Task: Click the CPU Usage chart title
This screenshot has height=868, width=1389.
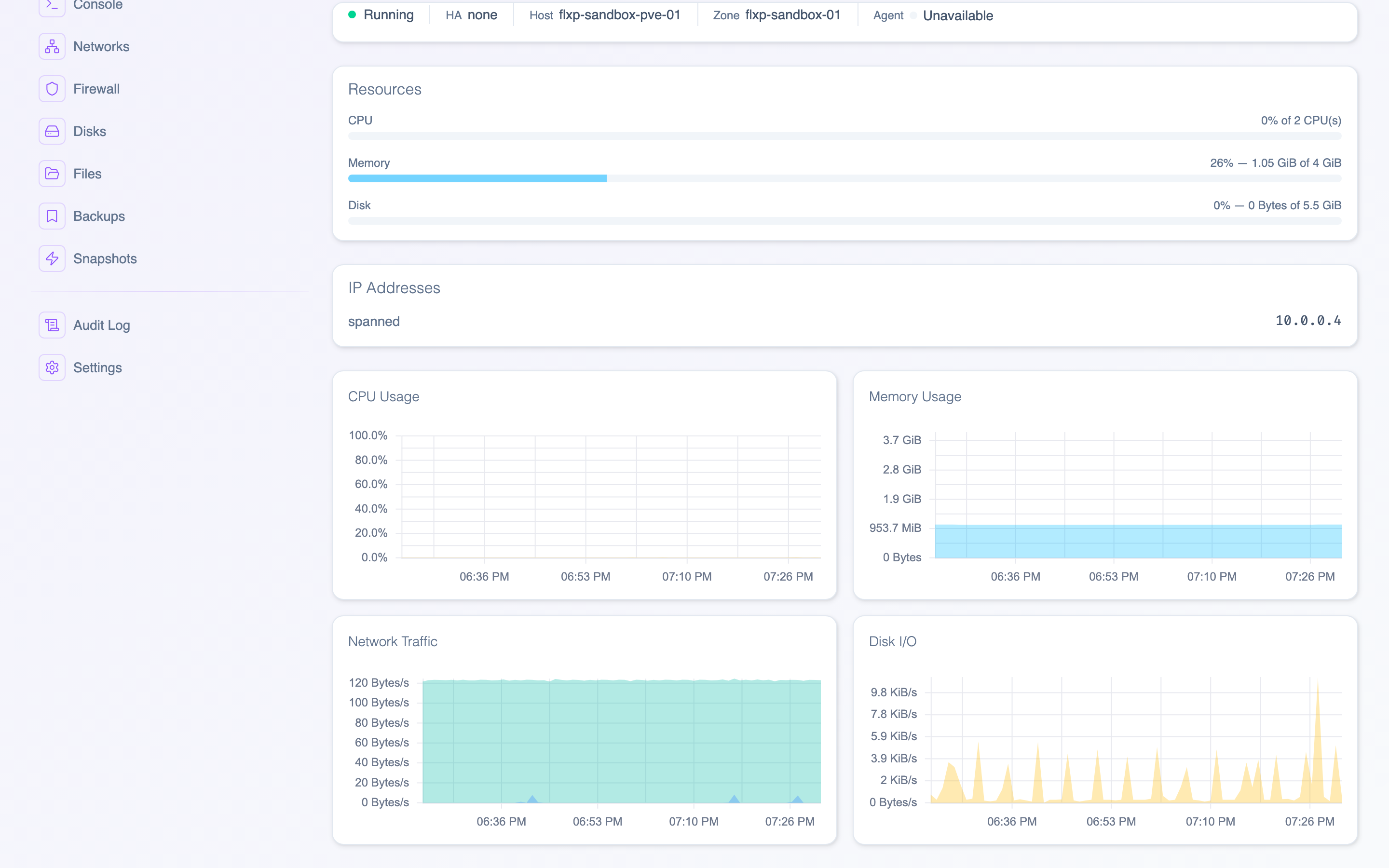Action: click(x=383, y=397)
